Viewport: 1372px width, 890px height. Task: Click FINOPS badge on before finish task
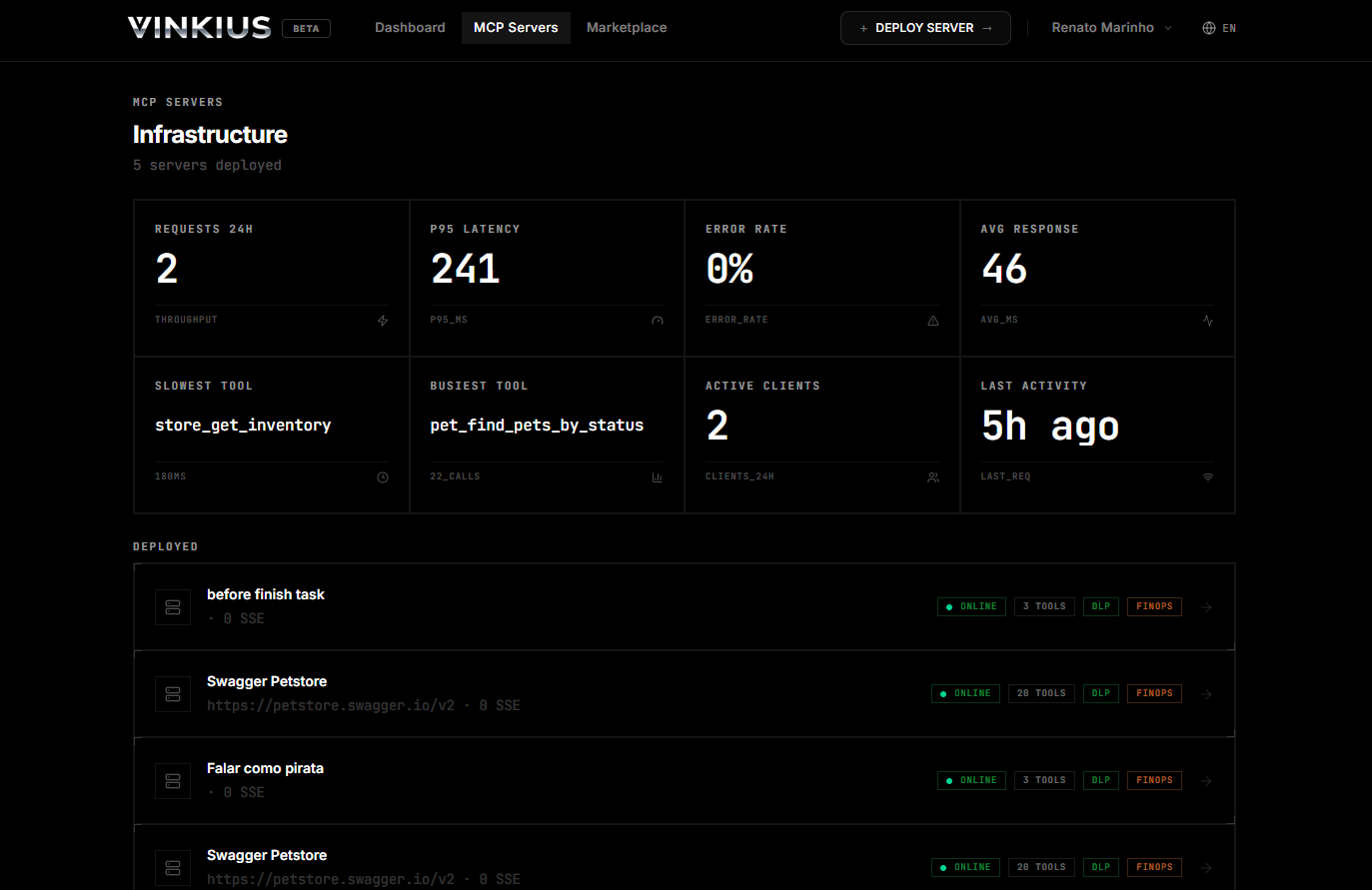coord(1154,606)
